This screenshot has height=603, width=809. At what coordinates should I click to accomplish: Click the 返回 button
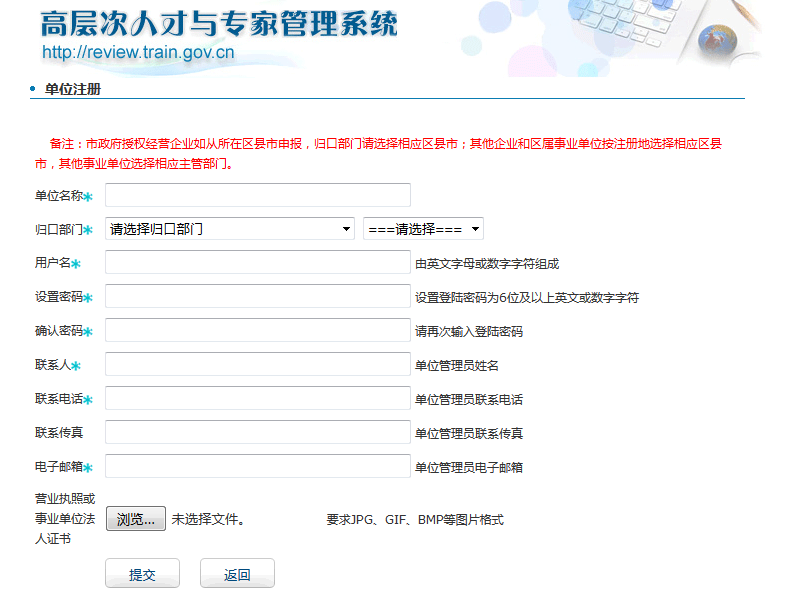tap(237, 574)
